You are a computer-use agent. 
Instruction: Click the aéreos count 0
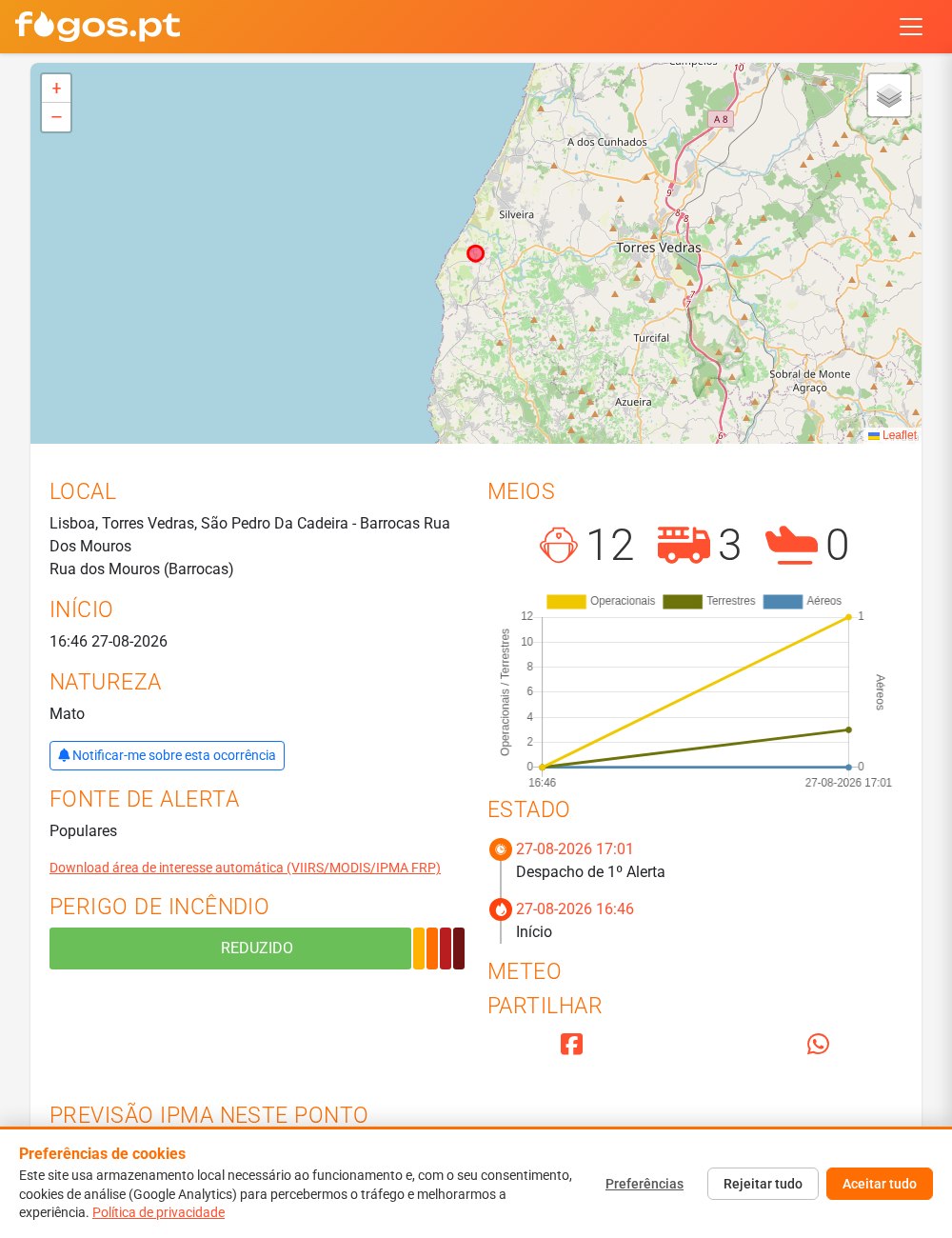(837, 546)
